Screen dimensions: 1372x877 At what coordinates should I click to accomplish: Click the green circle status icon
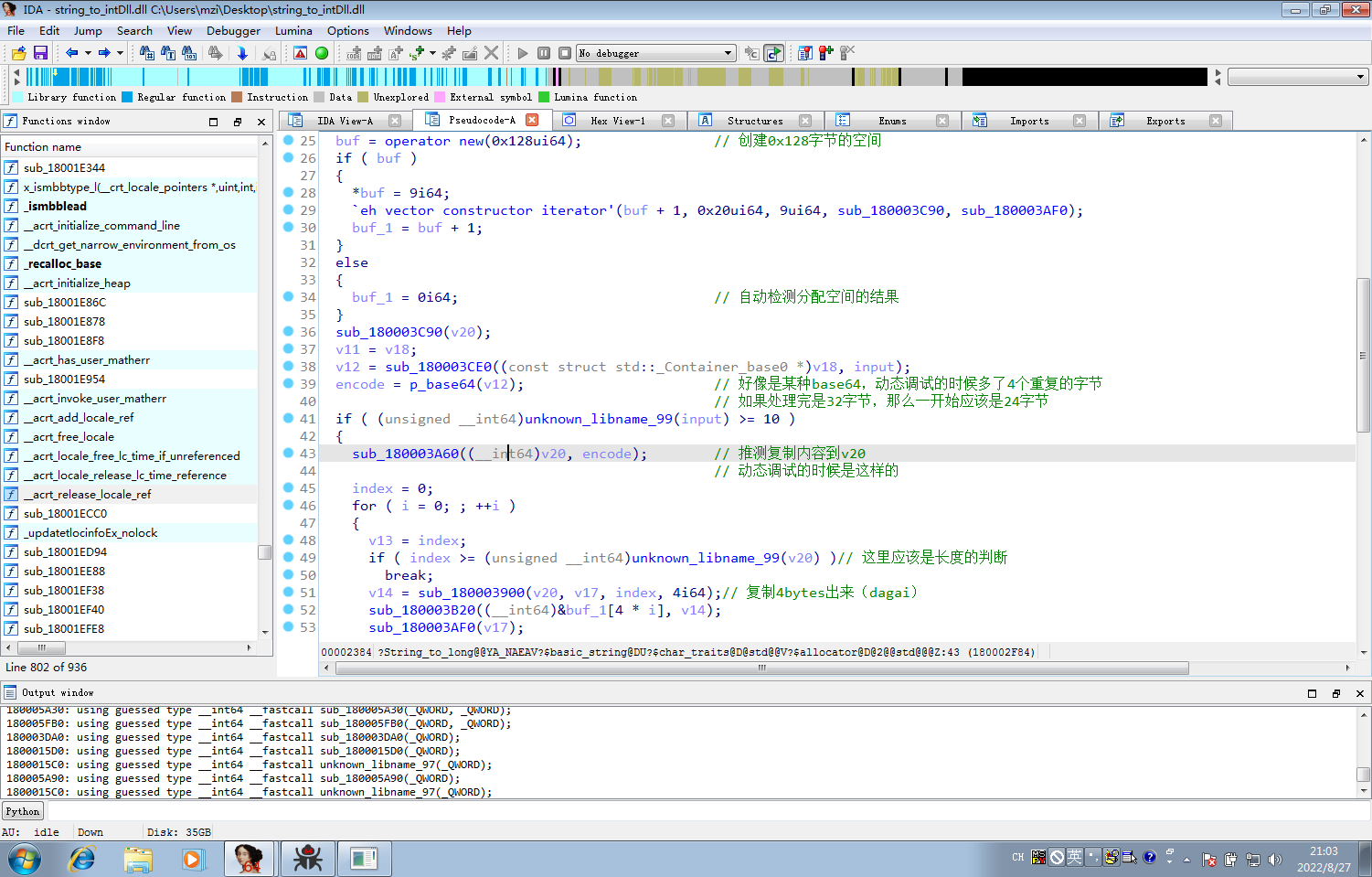(322, 53)
